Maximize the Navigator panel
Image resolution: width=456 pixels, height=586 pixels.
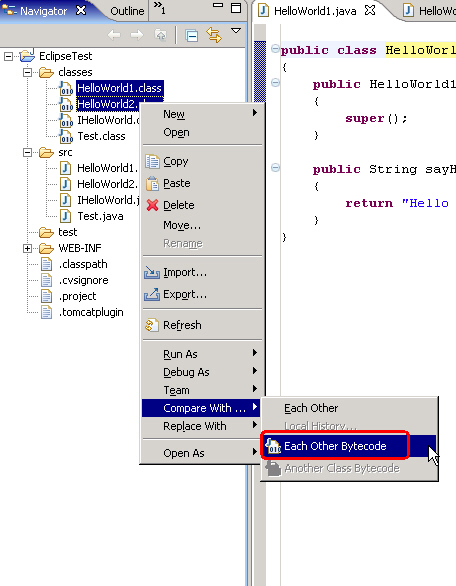coord(236,8)
